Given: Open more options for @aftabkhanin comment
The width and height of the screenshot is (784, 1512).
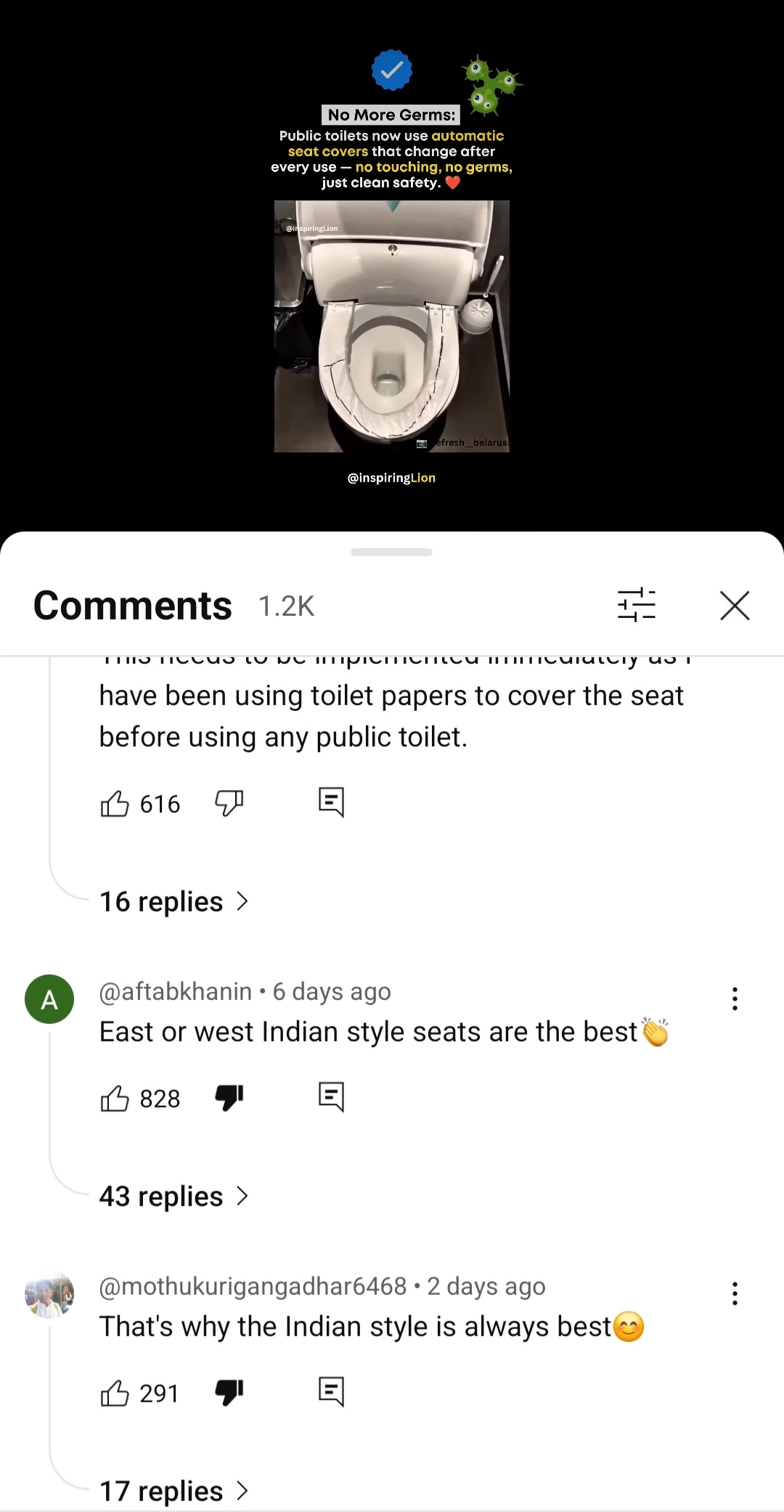Looking at the screenshot, I should coord(735,999).
